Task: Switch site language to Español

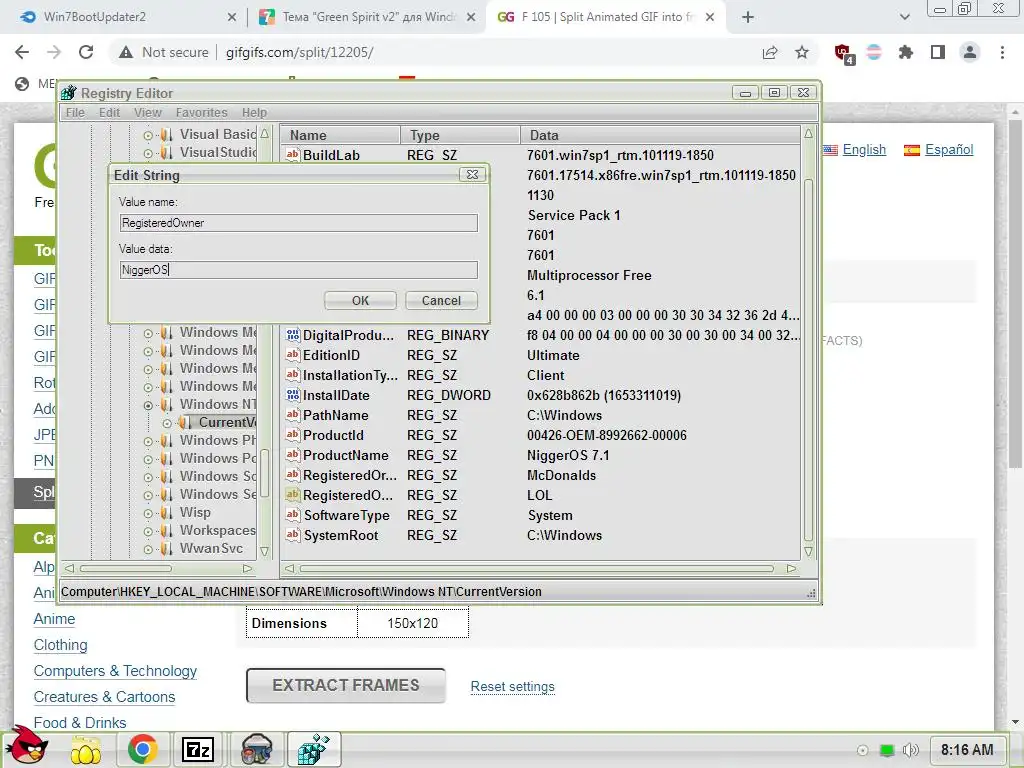Action: tap(948, 150)
